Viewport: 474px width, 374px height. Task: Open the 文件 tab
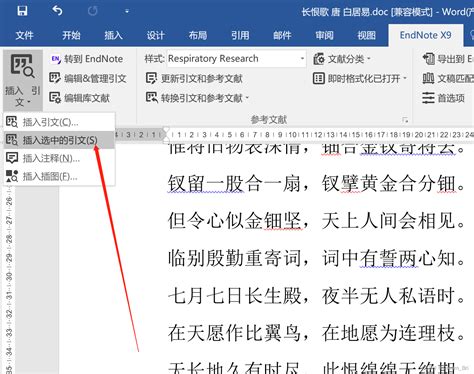(24, 35)
